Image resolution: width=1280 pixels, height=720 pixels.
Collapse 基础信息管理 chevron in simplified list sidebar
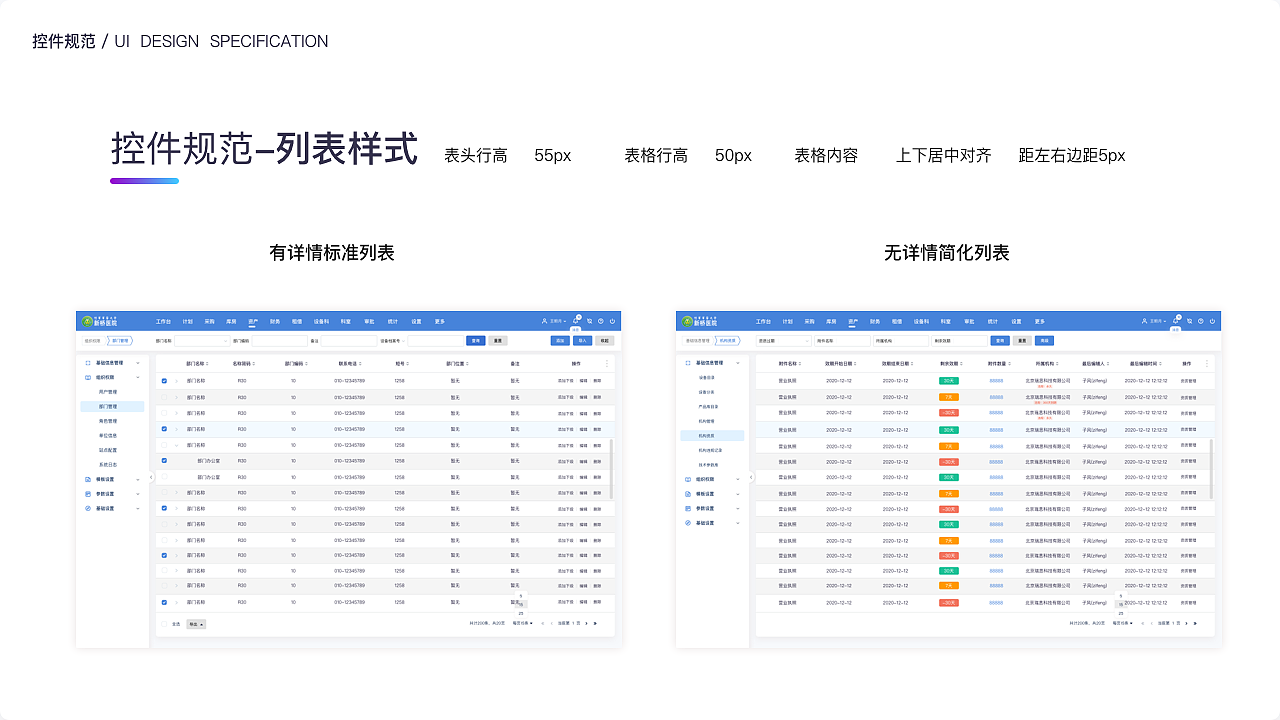[738, 363]
